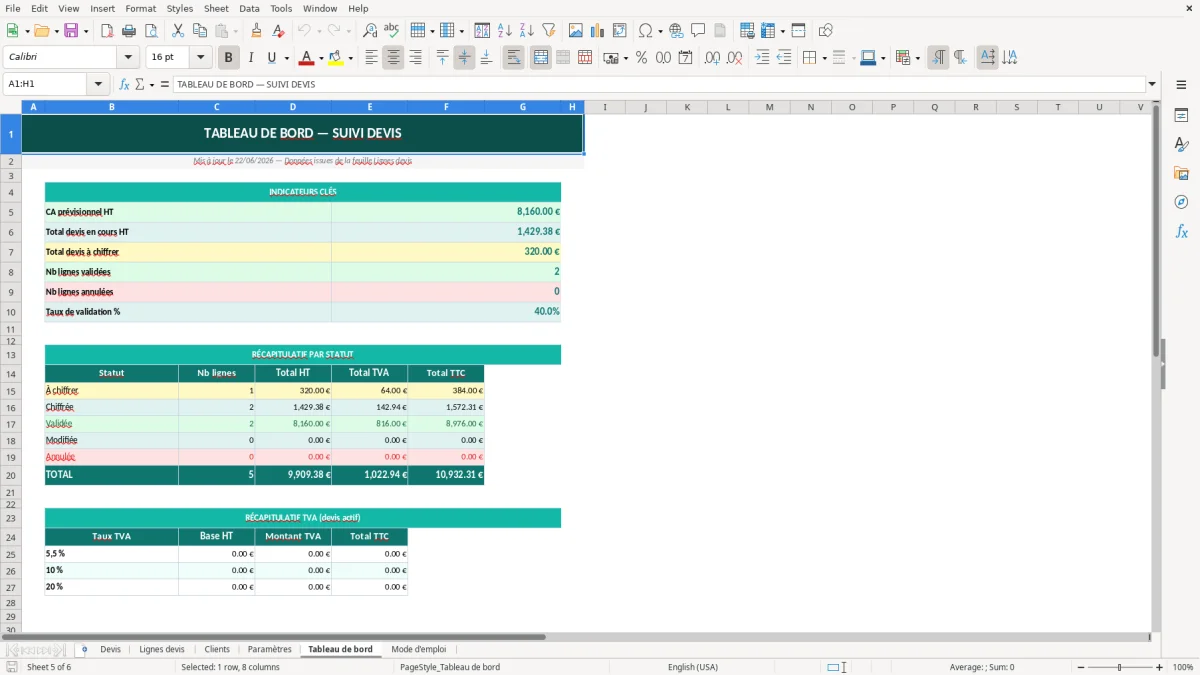Click the English (USA) language status
Screen dimensions: 1200x675
(693, 667)
